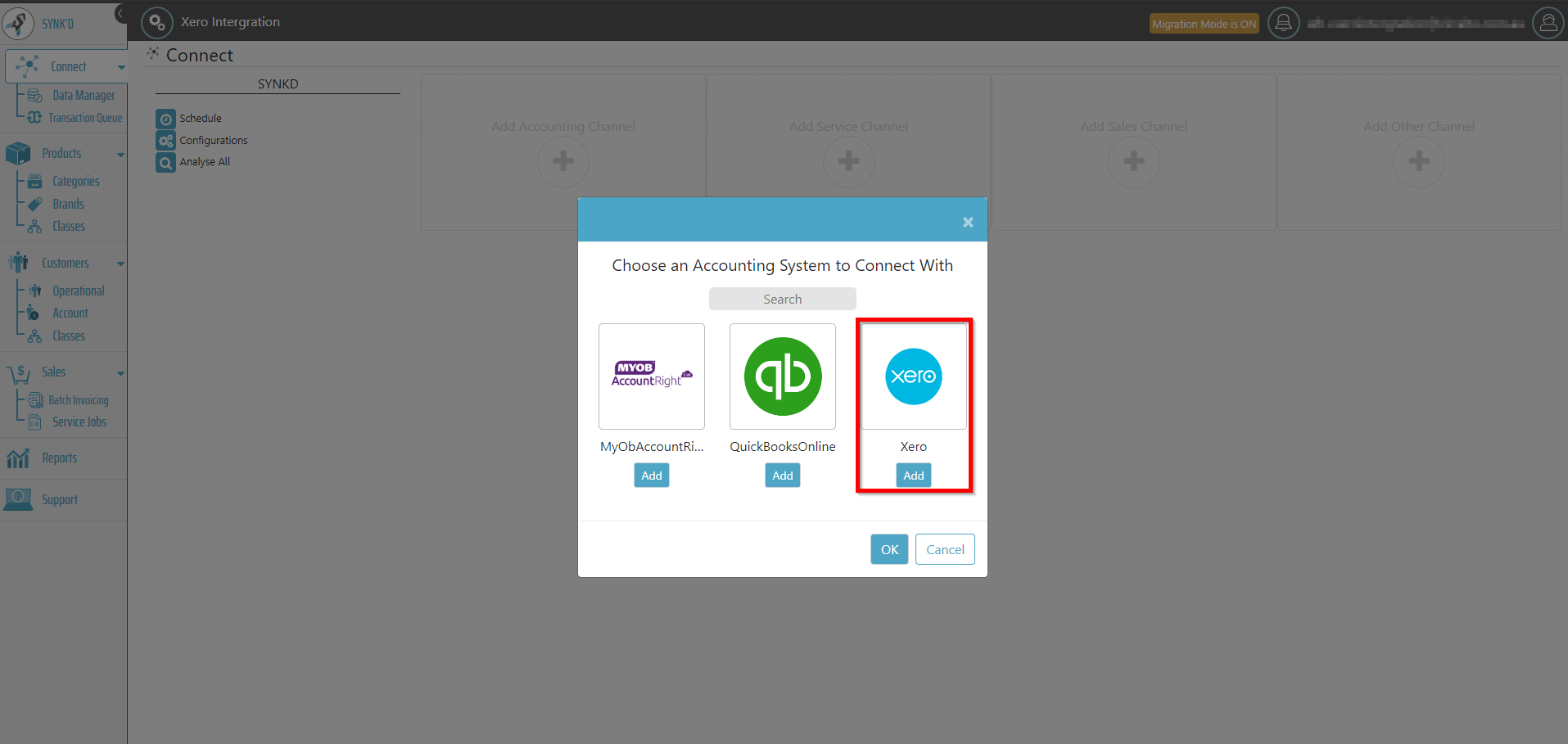Collapse the Connect menu arrow
The height and width of the screenshot is (744, 1568).
121,67
